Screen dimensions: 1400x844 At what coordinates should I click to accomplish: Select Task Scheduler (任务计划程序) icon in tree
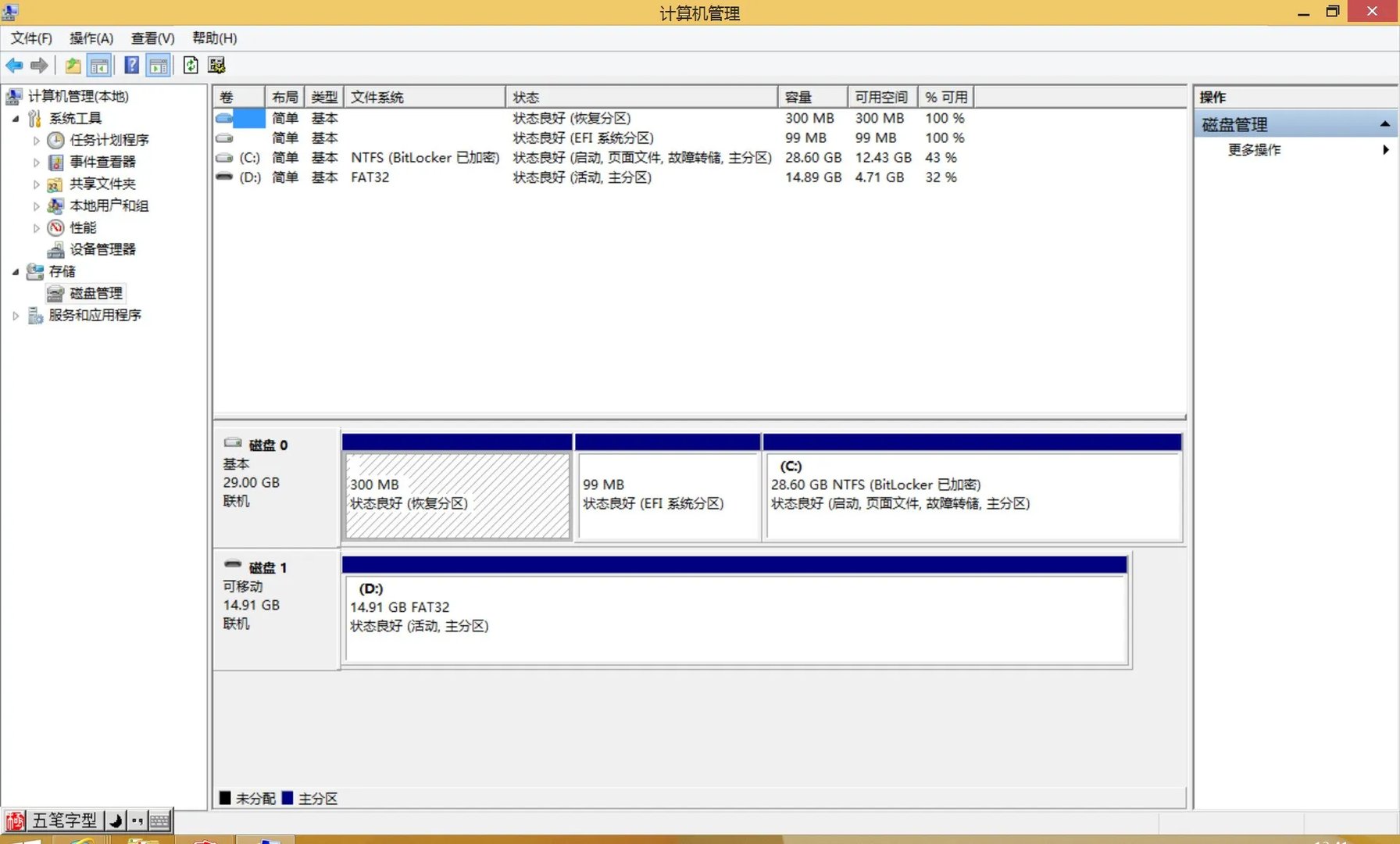pos(55,140)
